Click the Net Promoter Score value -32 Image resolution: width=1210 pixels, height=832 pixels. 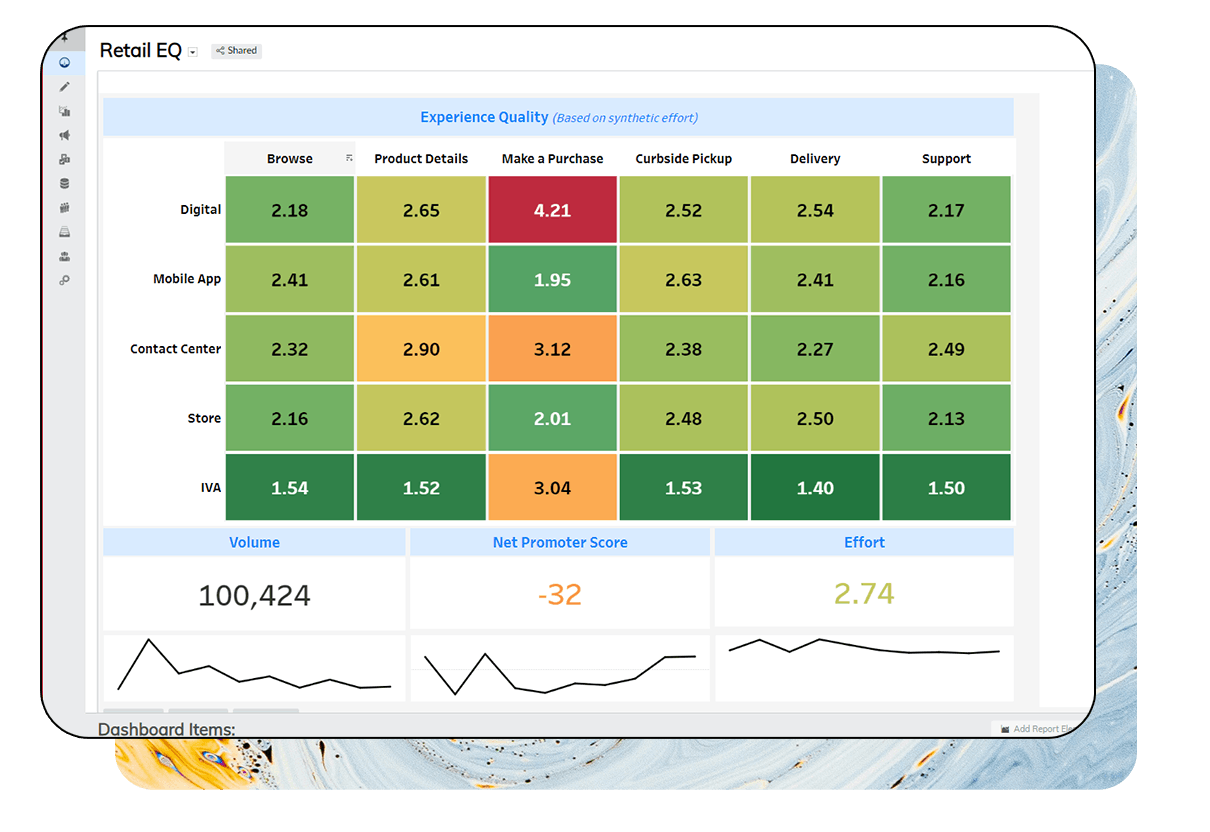coord(559,593)
